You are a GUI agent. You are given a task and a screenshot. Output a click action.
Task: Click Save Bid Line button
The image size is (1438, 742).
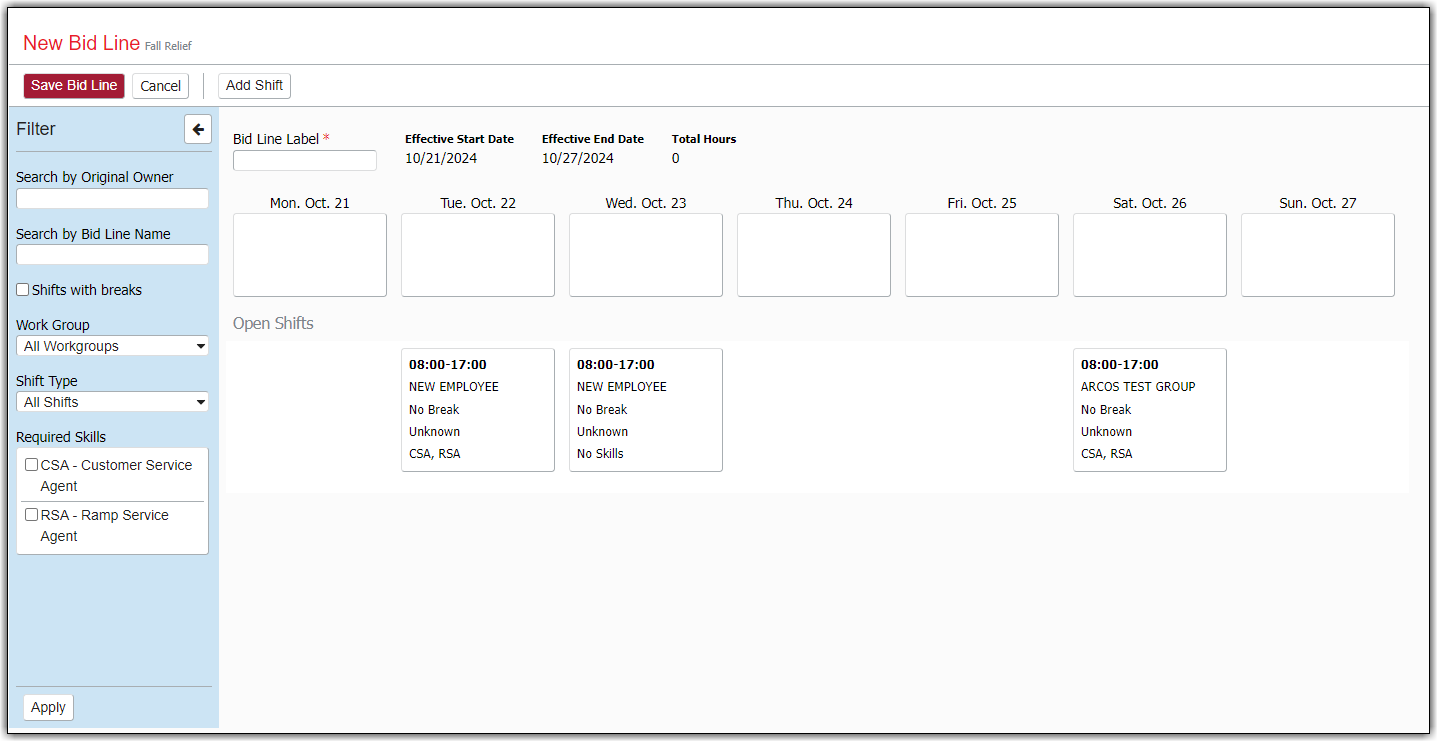(x=74, y=86)
